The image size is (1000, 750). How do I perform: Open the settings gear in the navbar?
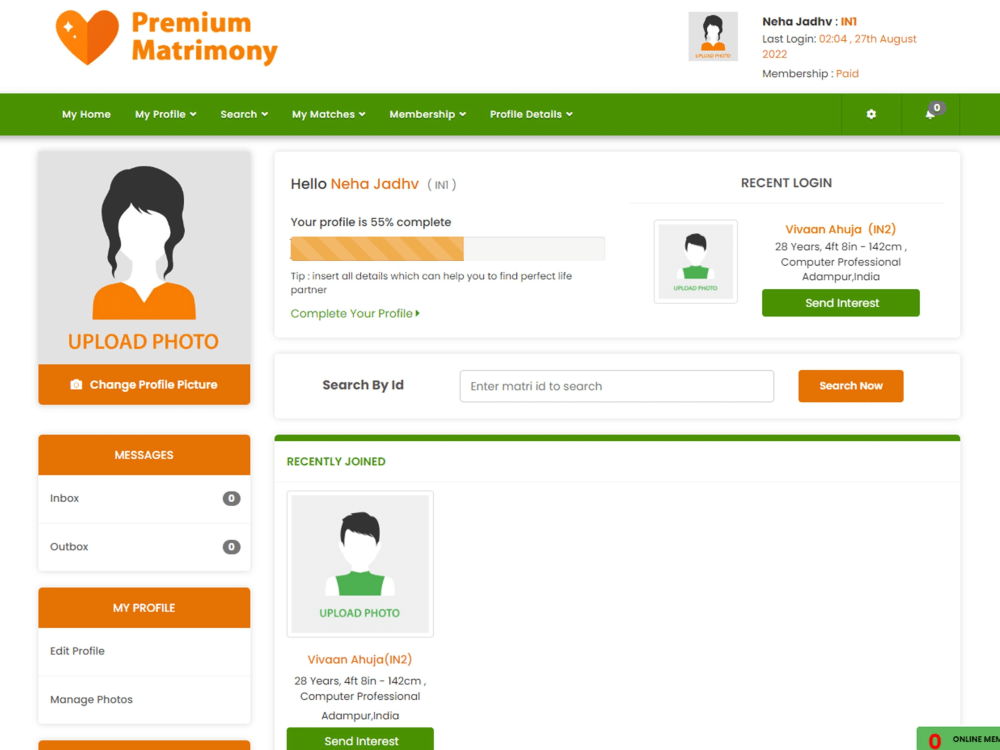click(870, 114)
